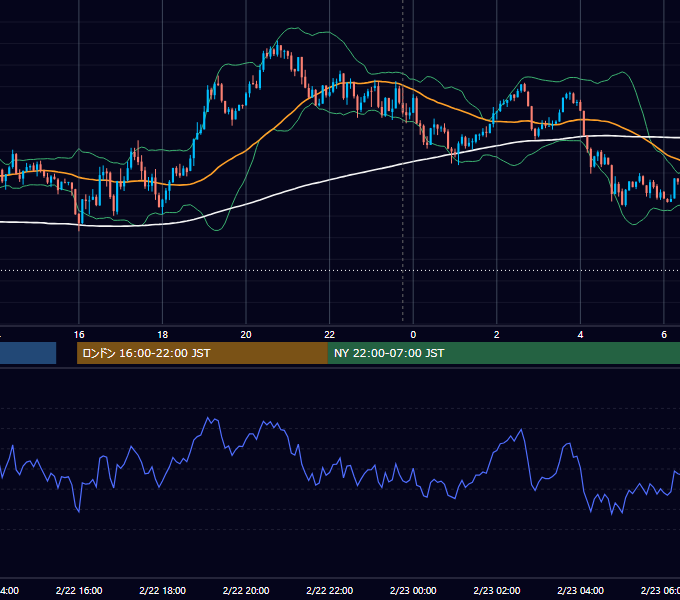
Task: Click the 2/22 16:00 time label
Action: (79, 590)
